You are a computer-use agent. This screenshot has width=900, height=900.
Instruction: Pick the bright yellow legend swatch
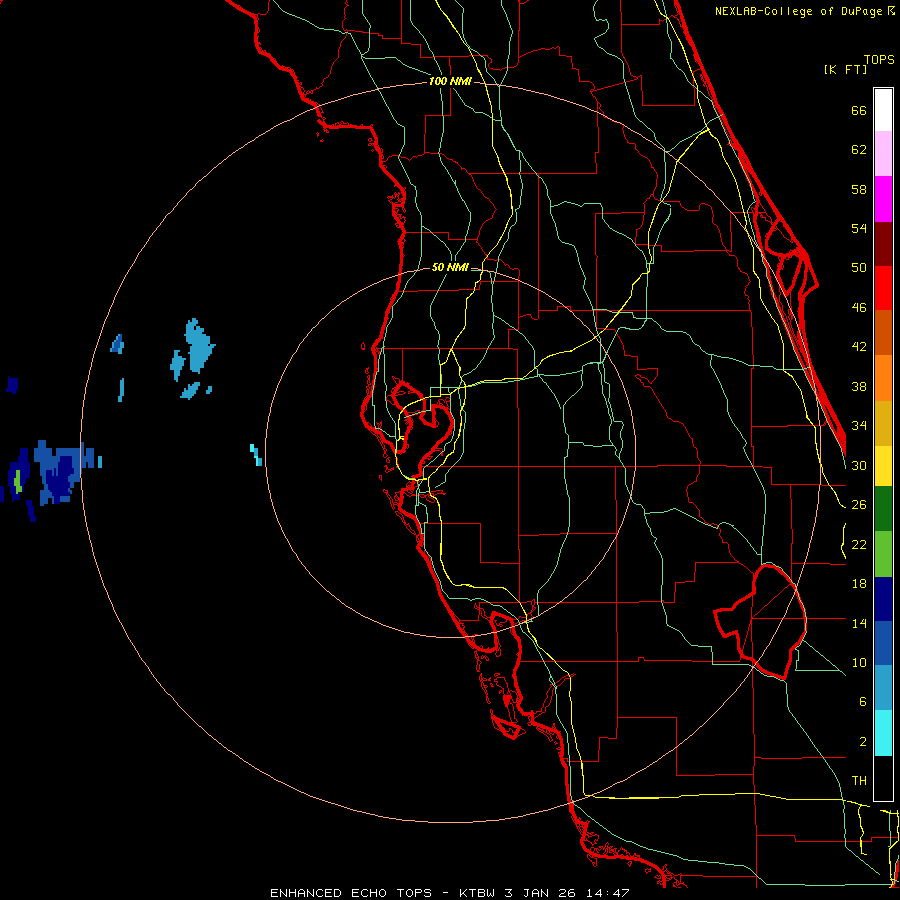click(x=883, y=466)
